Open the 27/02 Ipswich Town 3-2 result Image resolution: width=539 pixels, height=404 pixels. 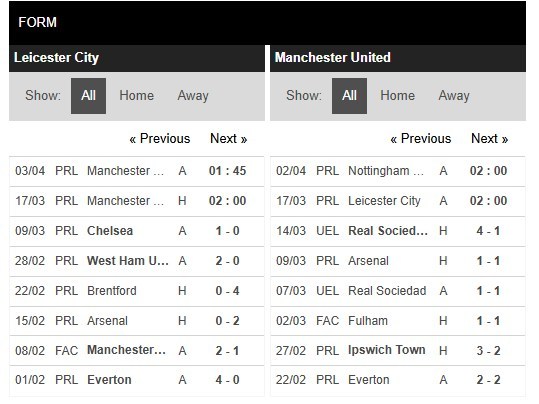[x=398, y=351]
